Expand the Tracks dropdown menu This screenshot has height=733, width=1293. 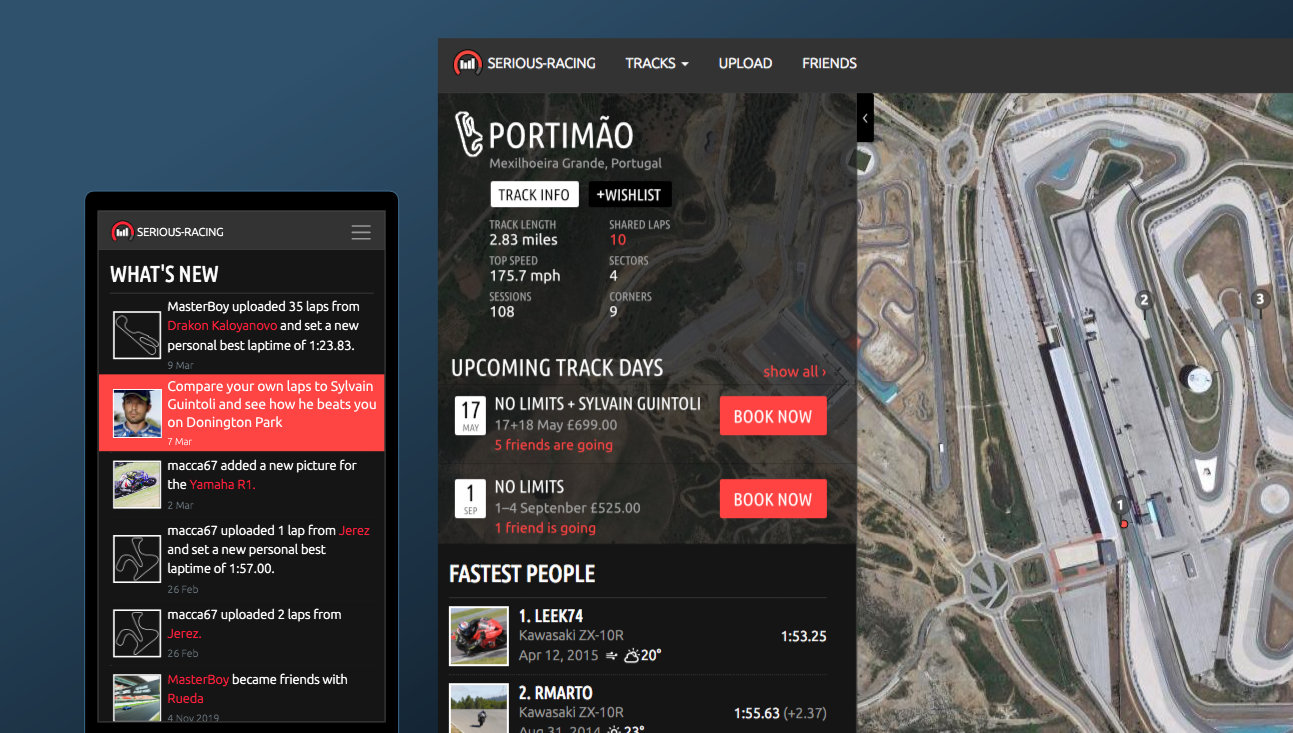657,63
